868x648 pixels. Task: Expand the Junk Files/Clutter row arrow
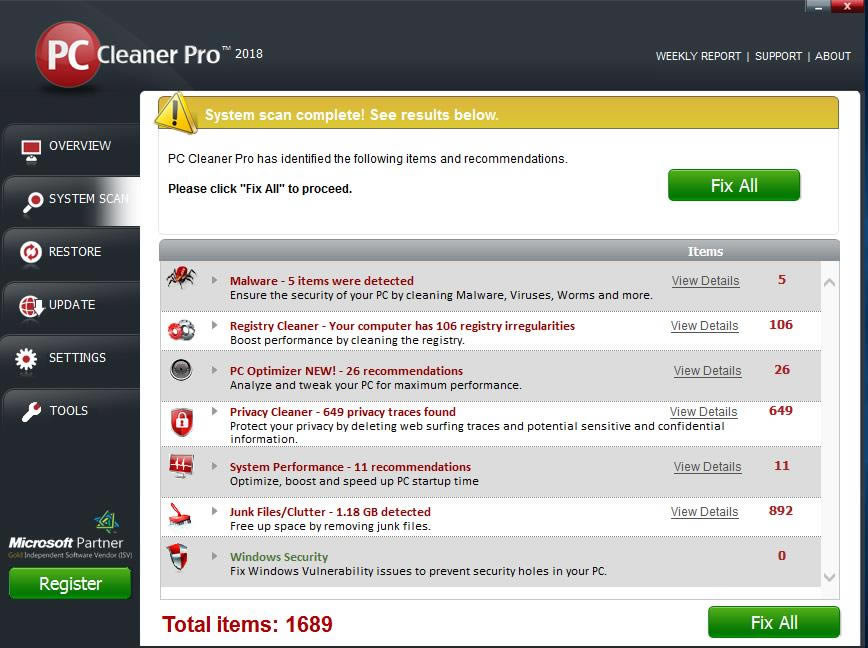pyautogui.click(x=214, y=511)
